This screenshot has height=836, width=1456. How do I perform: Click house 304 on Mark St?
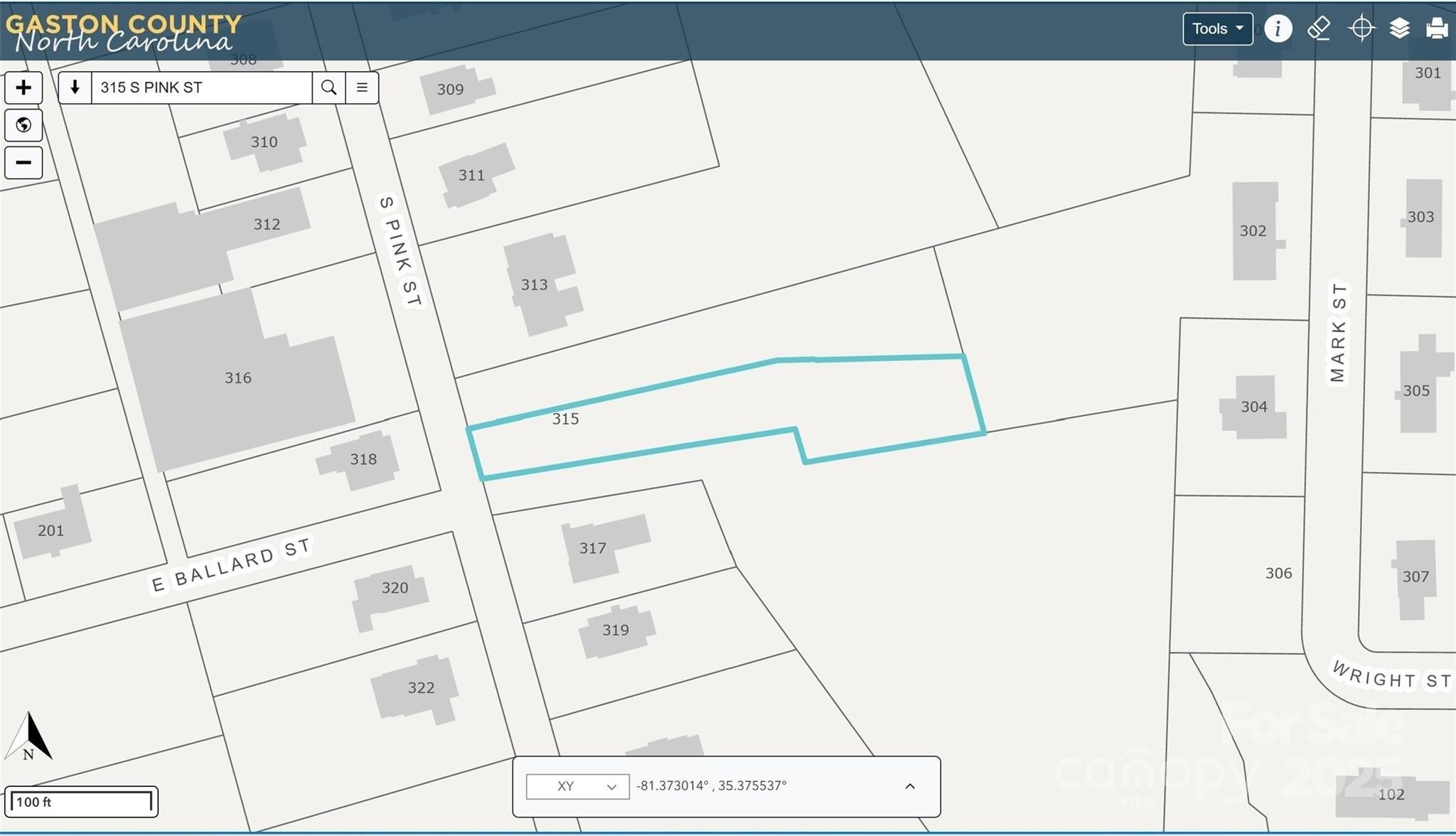click(x=1254, y=407)
